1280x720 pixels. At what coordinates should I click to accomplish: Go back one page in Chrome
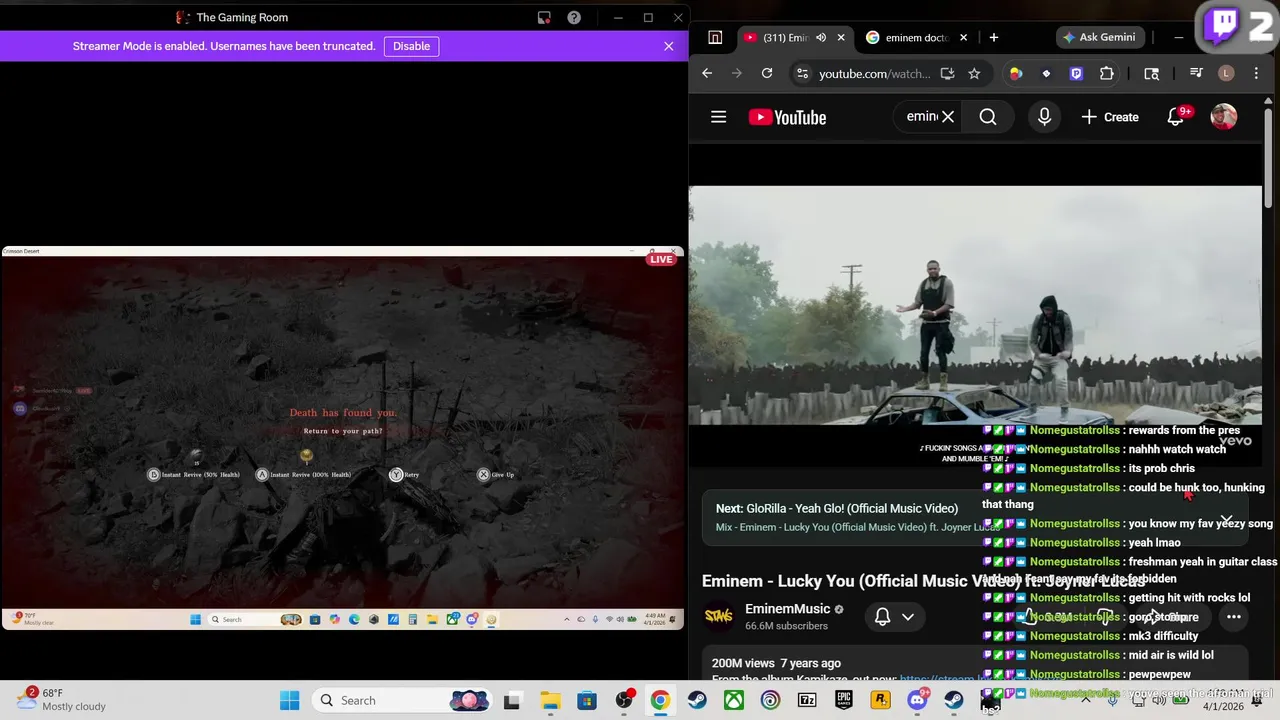click(x=707, y=73)
